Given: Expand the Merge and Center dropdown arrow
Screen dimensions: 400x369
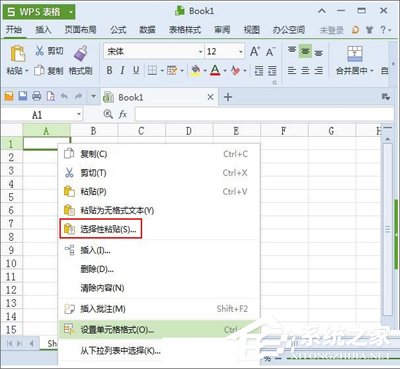Looking at the screenshot, I should point(372,71).
